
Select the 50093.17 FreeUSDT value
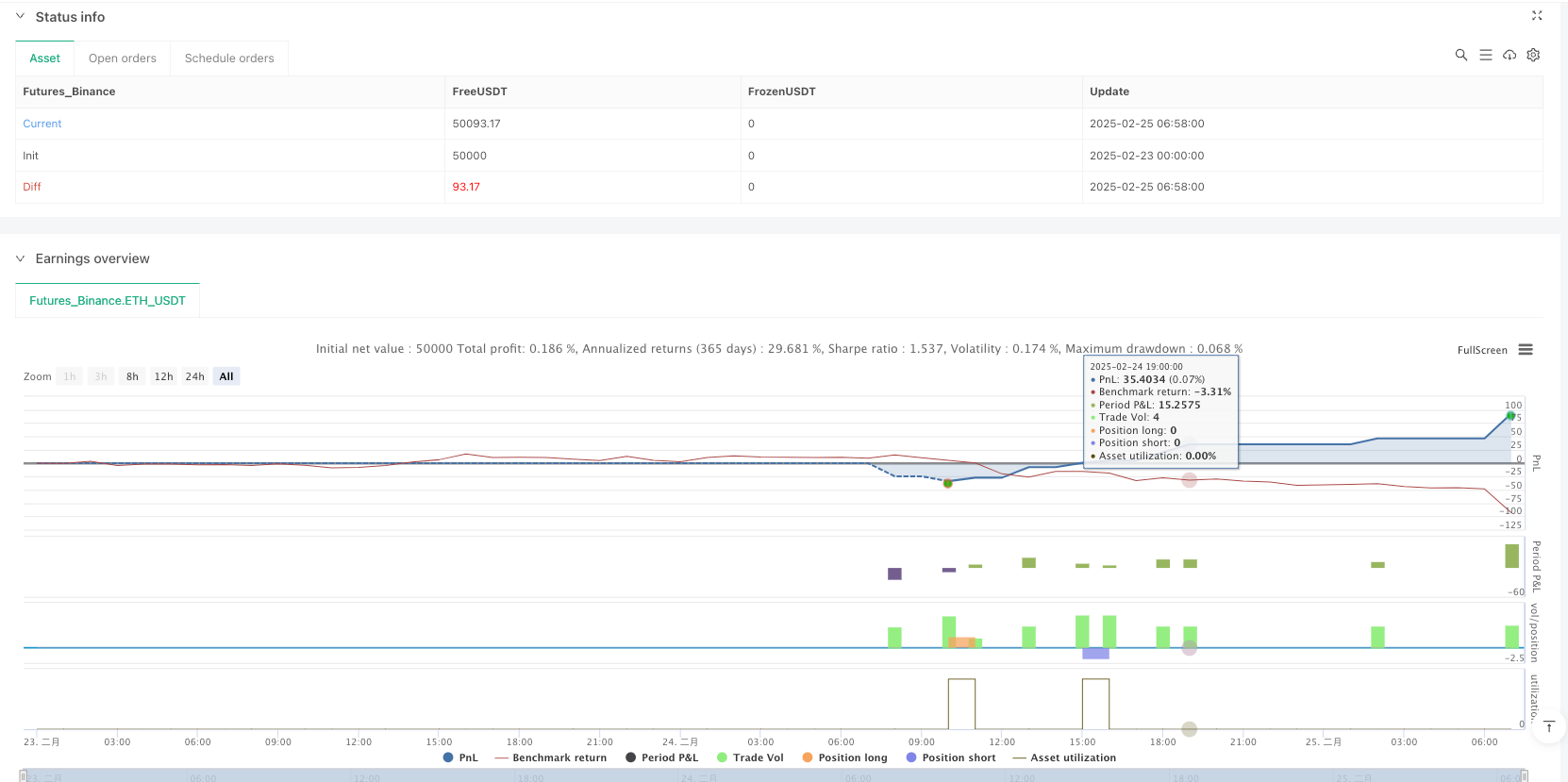point(476,124)
